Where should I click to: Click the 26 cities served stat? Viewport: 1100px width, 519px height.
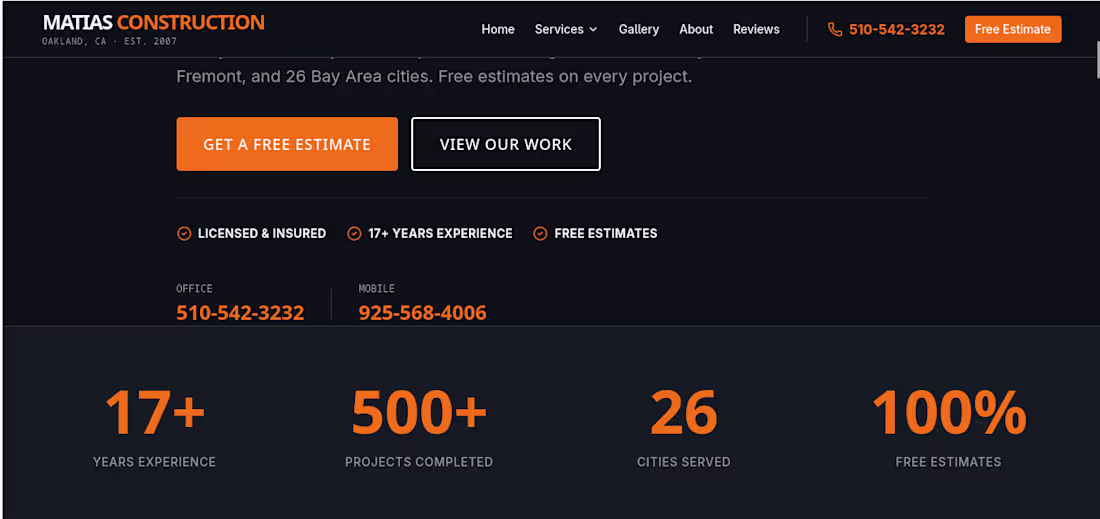click(x=684, y=412)
